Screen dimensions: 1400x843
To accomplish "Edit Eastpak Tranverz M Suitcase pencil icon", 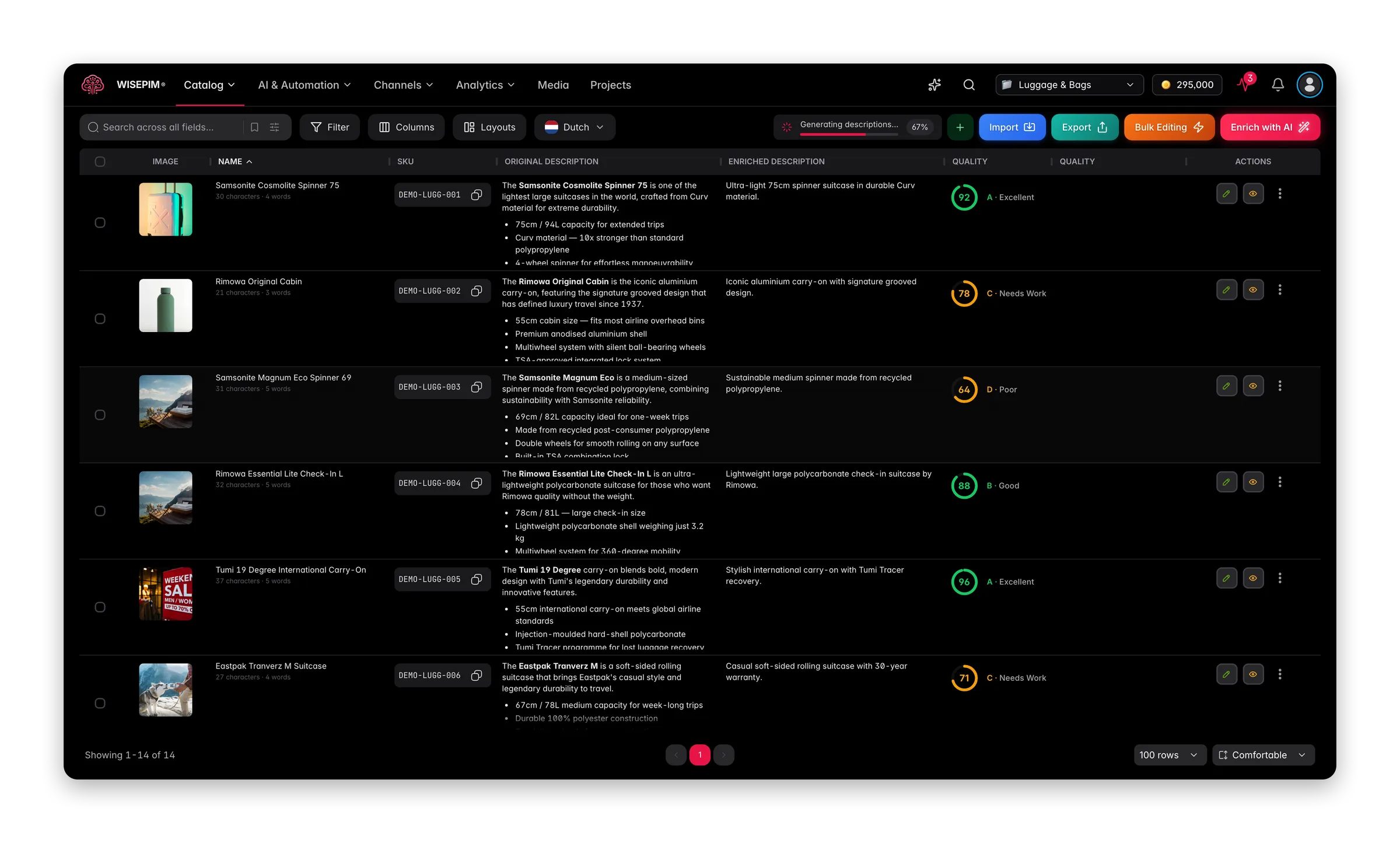I will tap(1227, 674).
